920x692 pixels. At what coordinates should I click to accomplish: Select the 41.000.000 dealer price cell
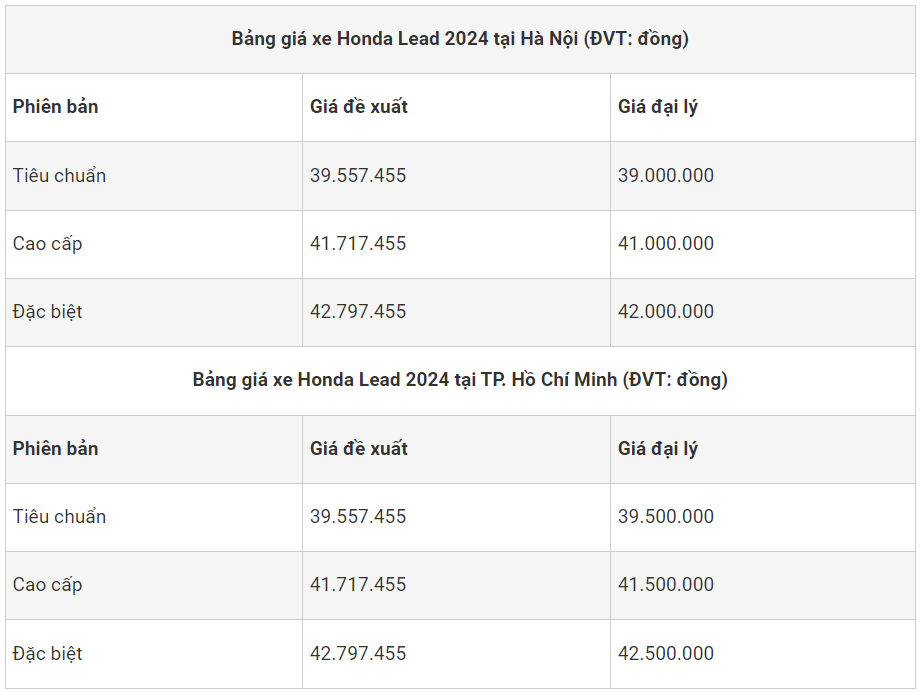pyautogui.click(x=666, y=243)
